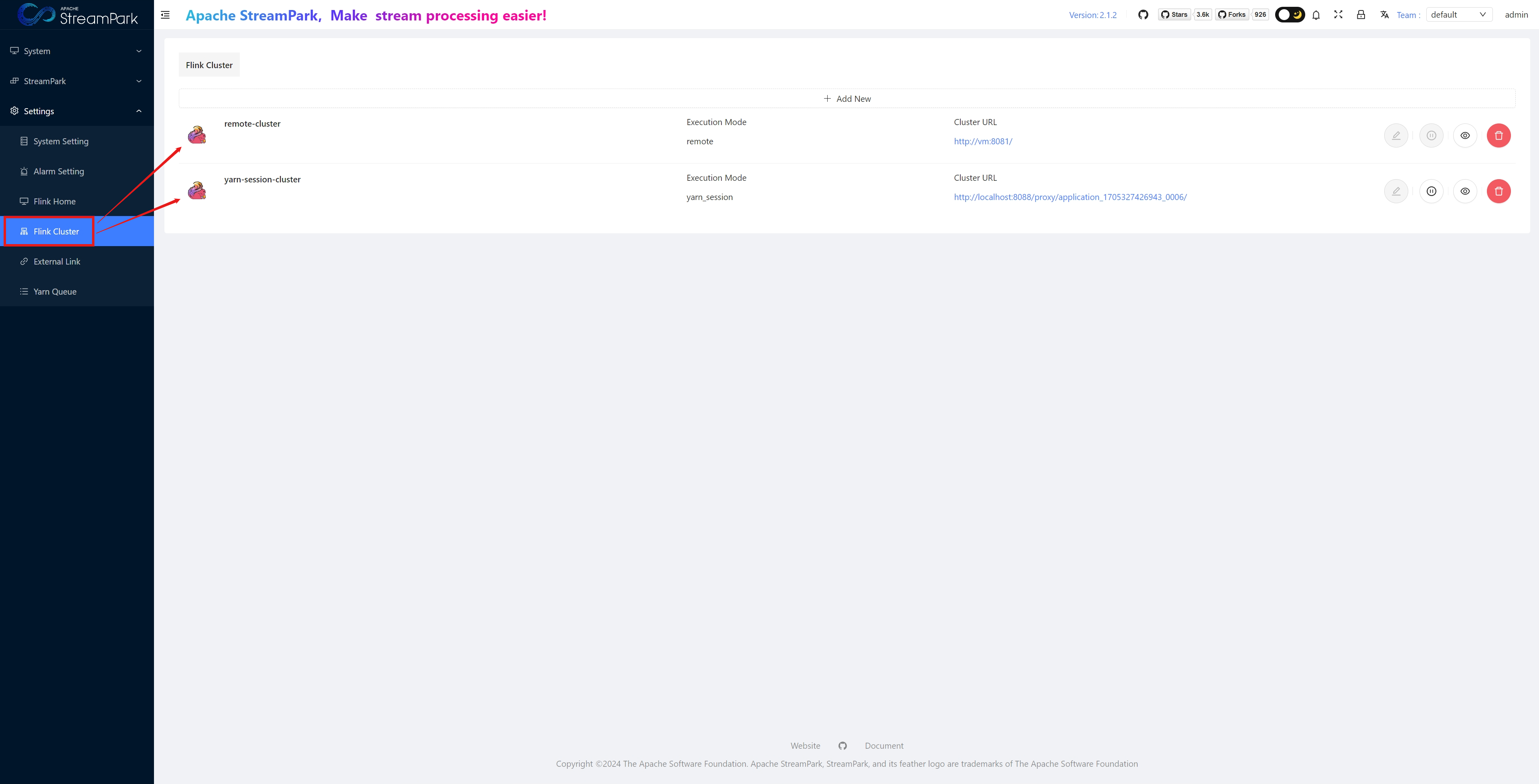The width and height of the screenshot is (1539, 784).
Task: Open the notifications bell
Action: click(1316, 15)
